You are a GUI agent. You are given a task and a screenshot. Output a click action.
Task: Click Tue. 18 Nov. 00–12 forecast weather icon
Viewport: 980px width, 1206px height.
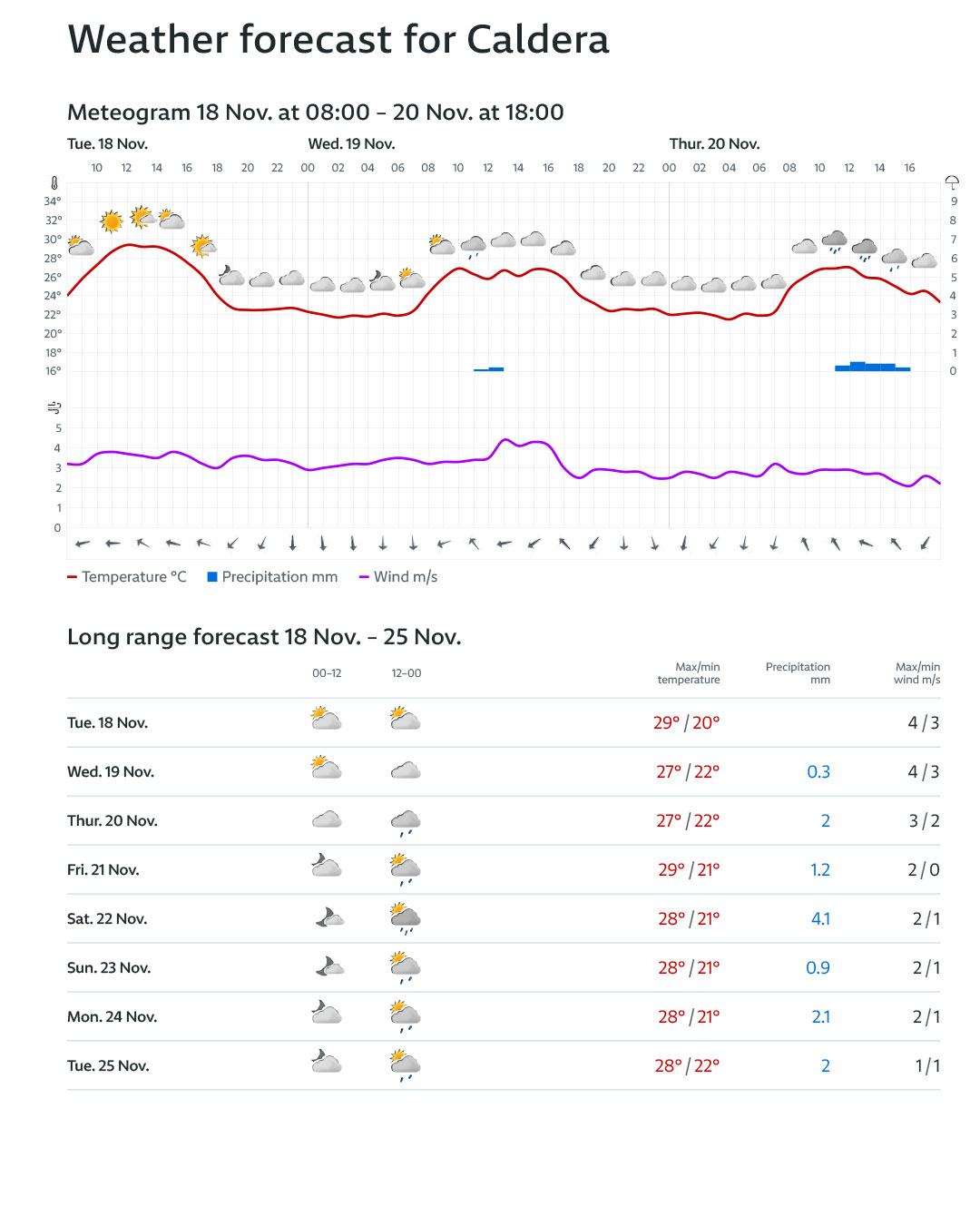click(x=326, y=720)
